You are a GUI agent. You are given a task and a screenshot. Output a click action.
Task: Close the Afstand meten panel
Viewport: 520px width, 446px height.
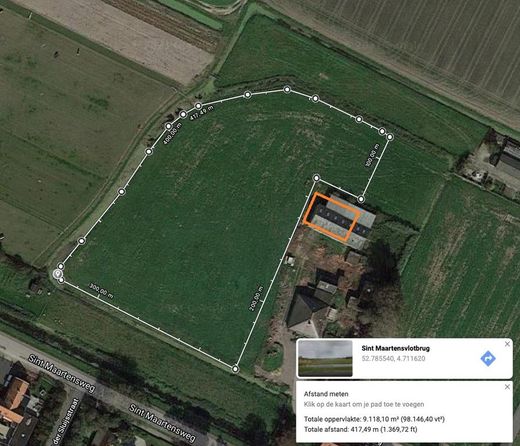(507, 387)
